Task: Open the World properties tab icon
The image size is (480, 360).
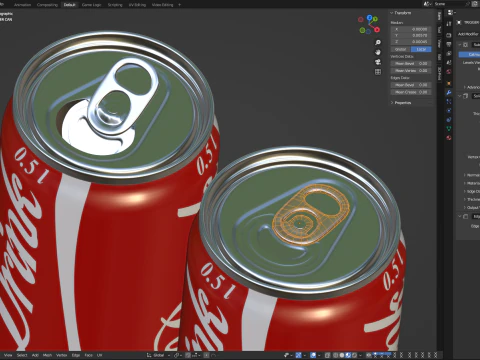Action: 449,72
